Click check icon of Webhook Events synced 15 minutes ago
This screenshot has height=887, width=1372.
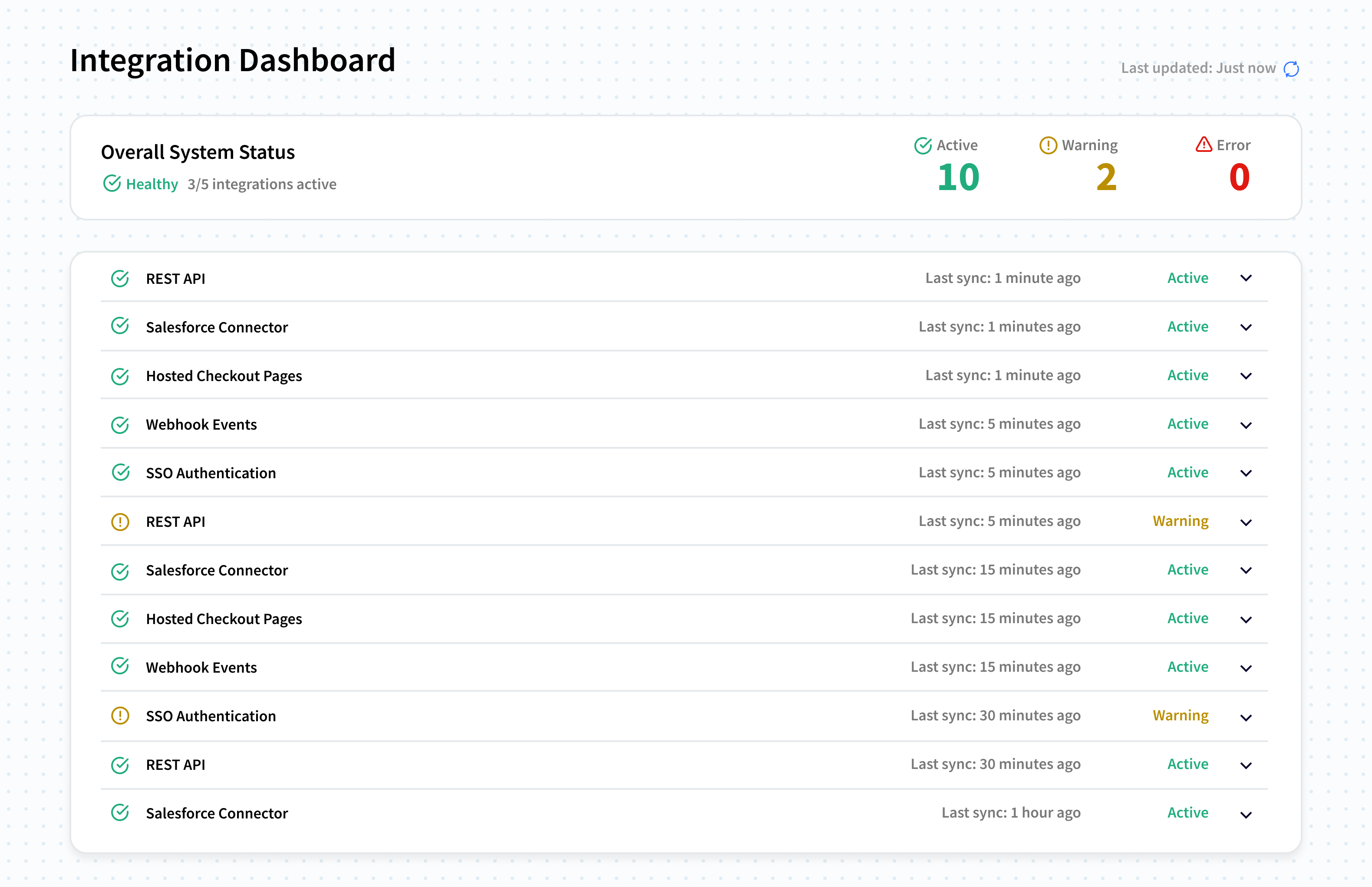click(x=120, y=667)
